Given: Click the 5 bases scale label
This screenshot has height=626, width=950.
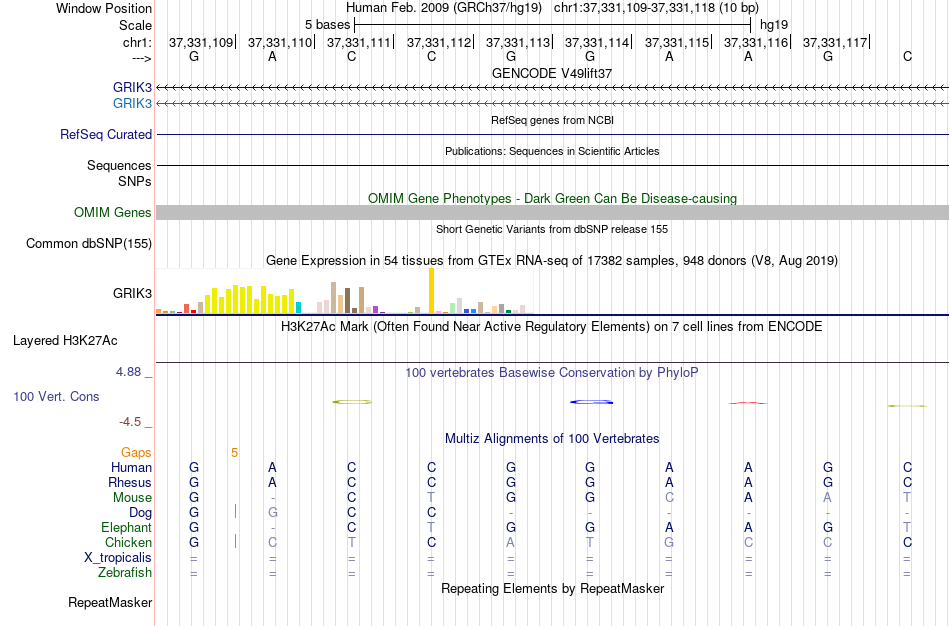Looking at the screenshot, I should tap(327, 25).
